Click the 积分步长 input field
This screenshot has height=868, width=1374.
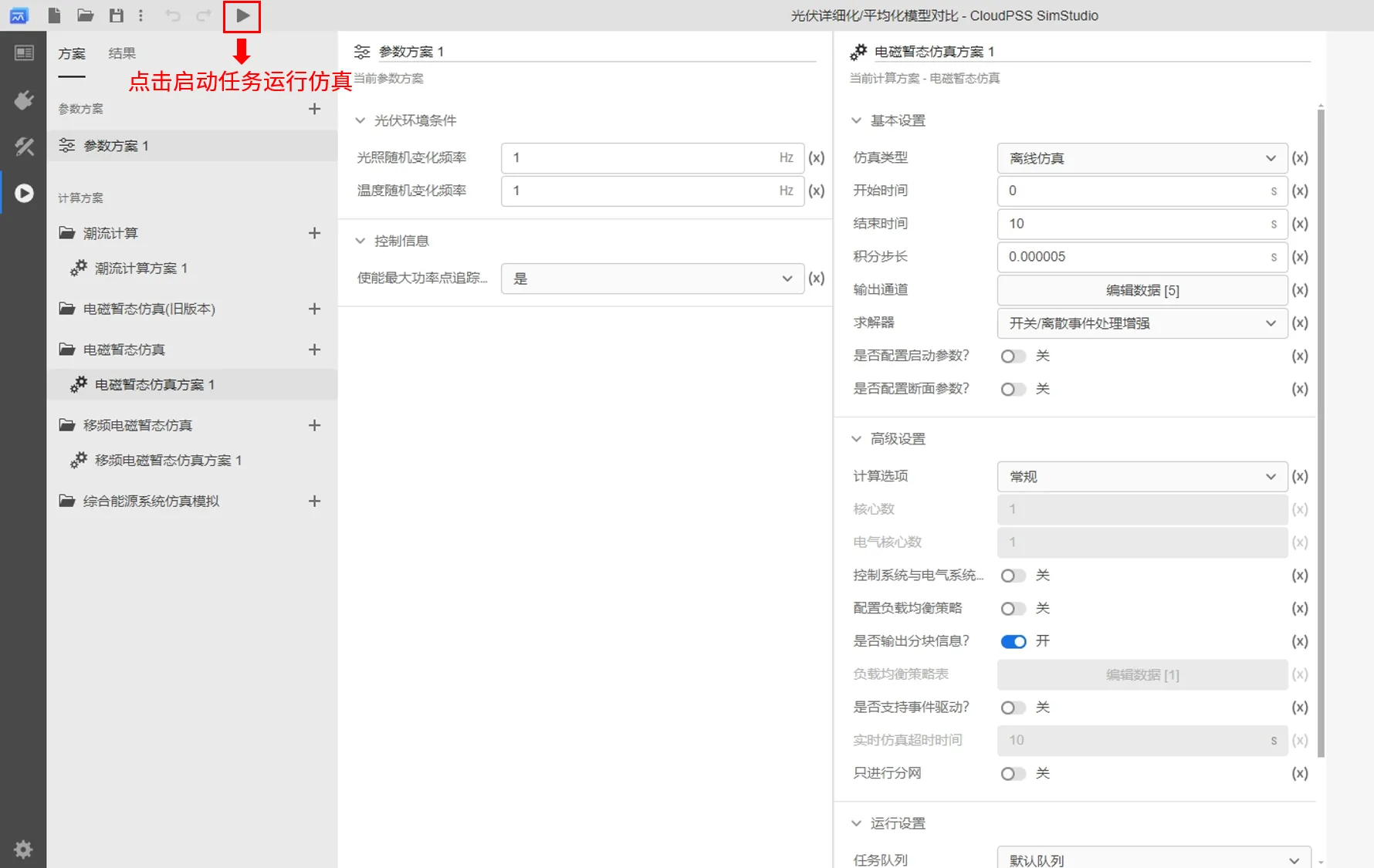1142,257
